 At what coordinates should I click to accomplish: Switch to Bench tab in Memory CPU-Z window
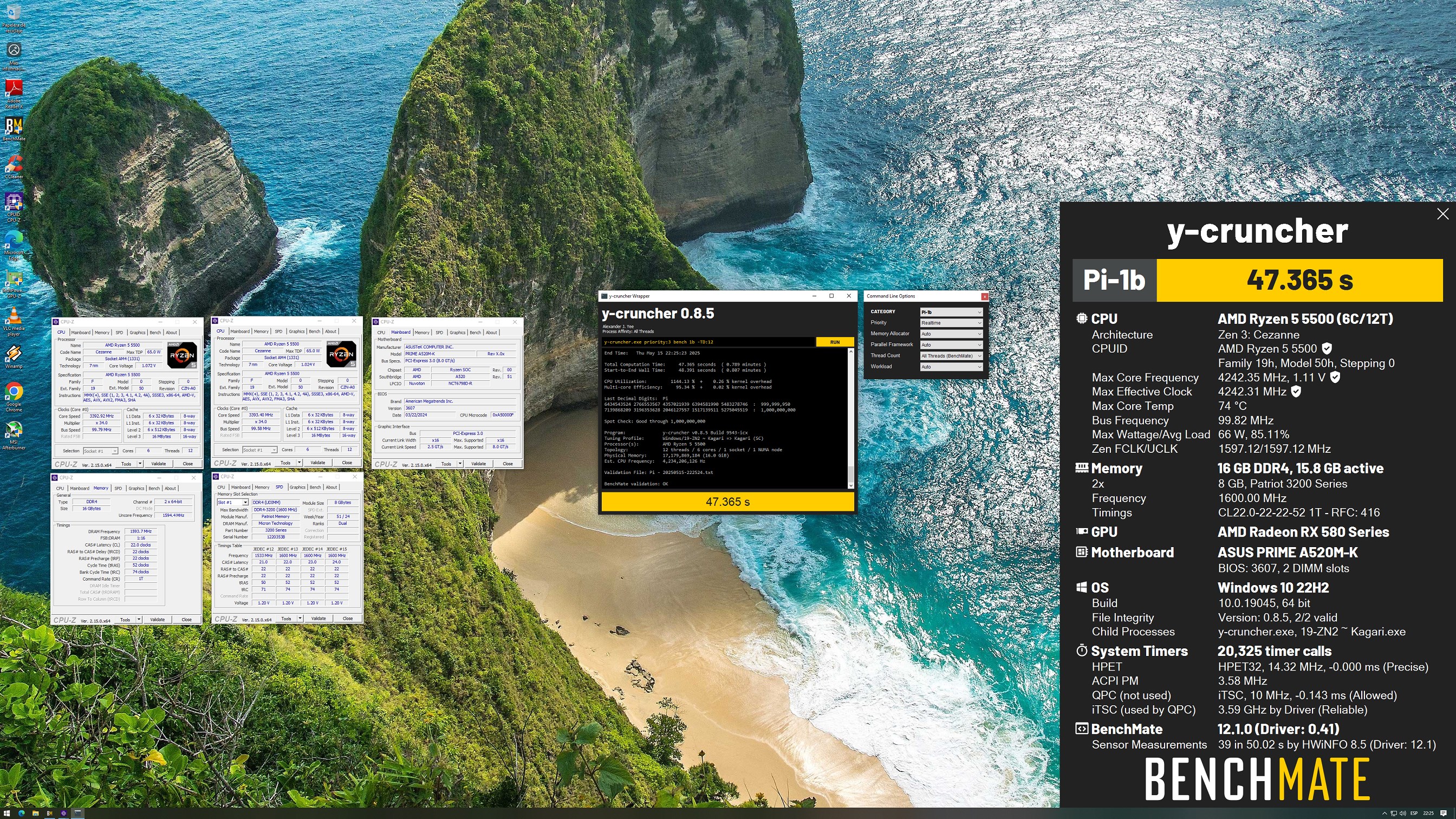tap(154, 489)
